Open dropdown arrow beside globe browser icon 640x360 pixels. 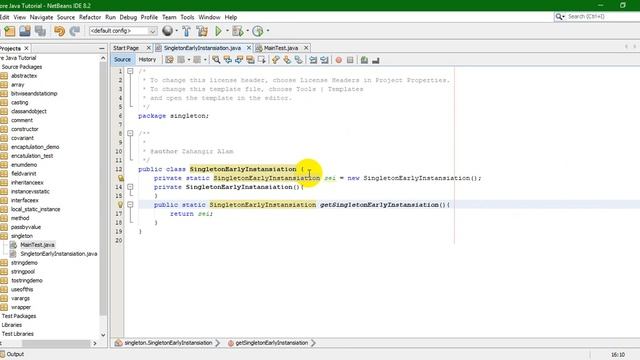click(177, 31)
